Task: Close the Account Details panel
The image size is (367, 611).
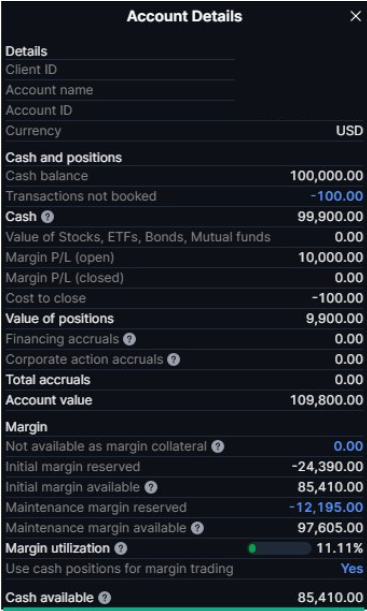Action: [x=356, y=16]
